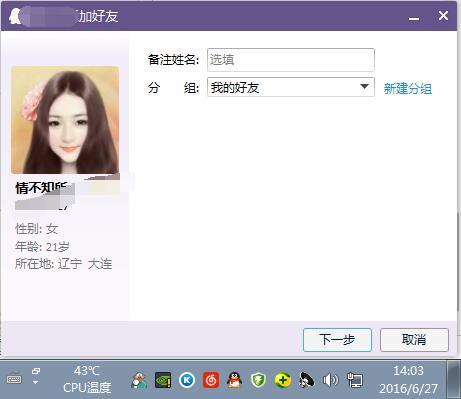Open the NVIDIA tray icon
461x399 pixels.
tap(163, 380)
